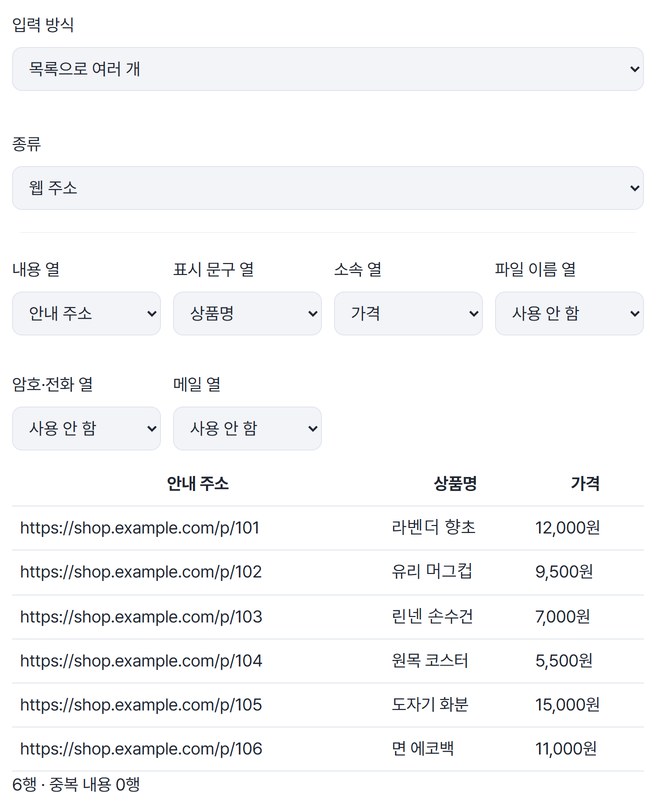Open the 입력 방식 dropdown showing 목록으로 여러 개

point(327,69)
